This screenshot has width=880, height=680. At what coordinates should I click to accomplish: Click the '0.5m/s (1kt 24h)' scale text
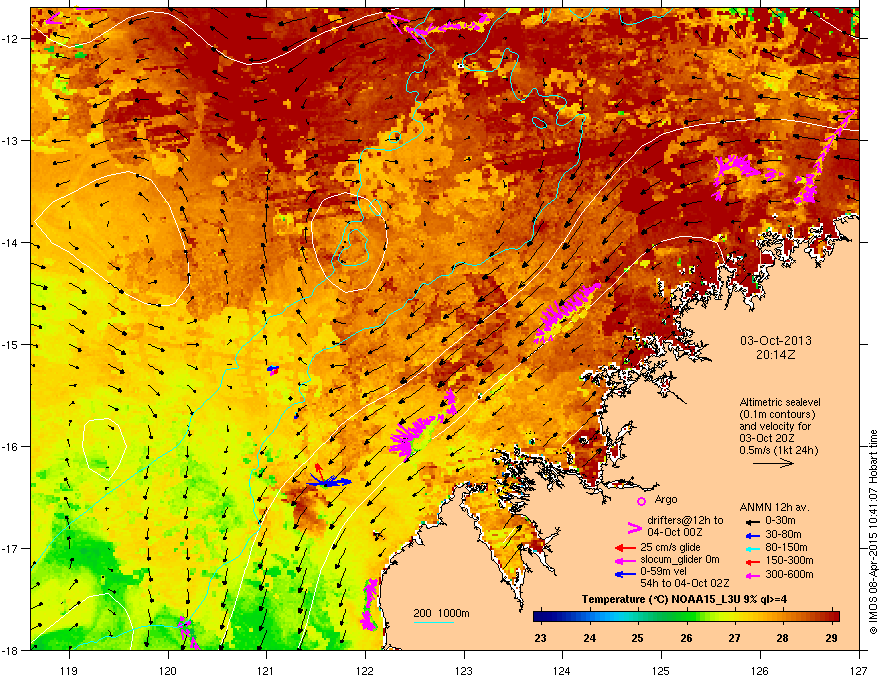coord(778,450)
